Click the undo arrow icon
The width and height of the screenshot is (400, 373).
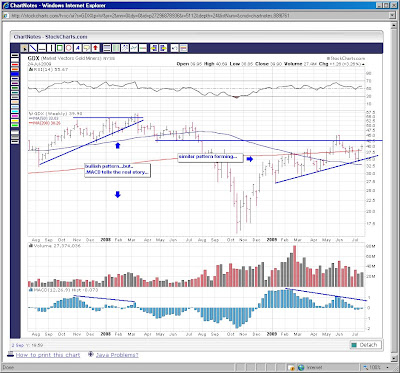(174, 48)
